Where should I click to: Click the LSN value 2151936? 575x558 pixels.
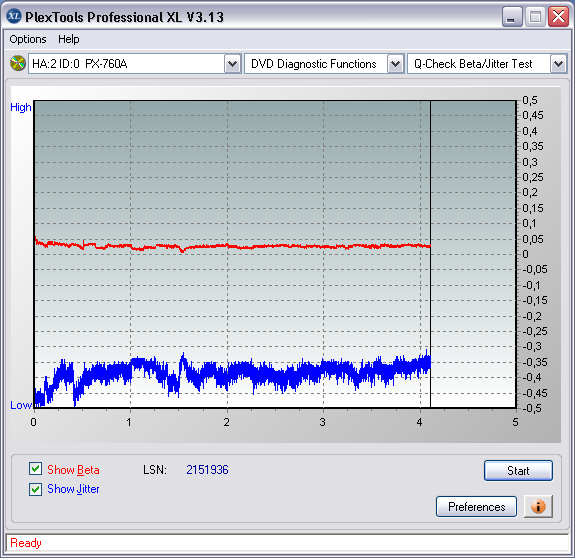tap(207, 470)
